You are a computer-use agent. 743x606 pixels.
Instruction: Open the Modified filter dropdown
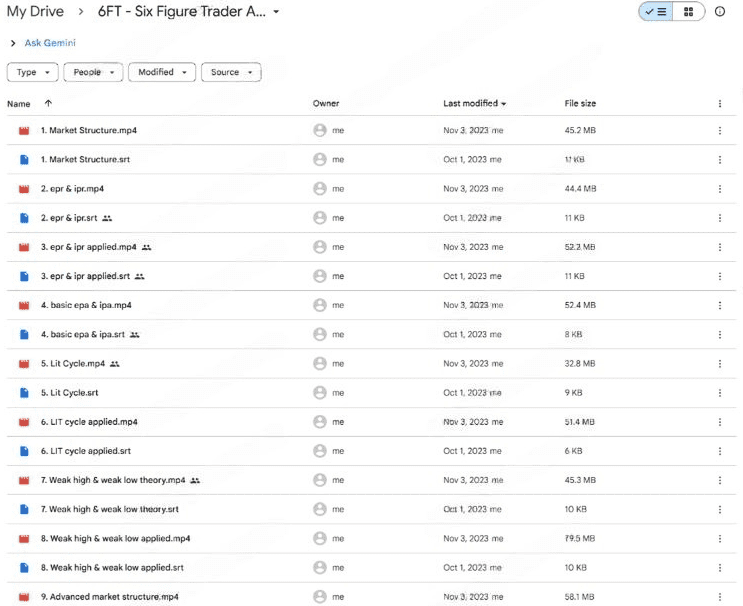click(162, 72)
